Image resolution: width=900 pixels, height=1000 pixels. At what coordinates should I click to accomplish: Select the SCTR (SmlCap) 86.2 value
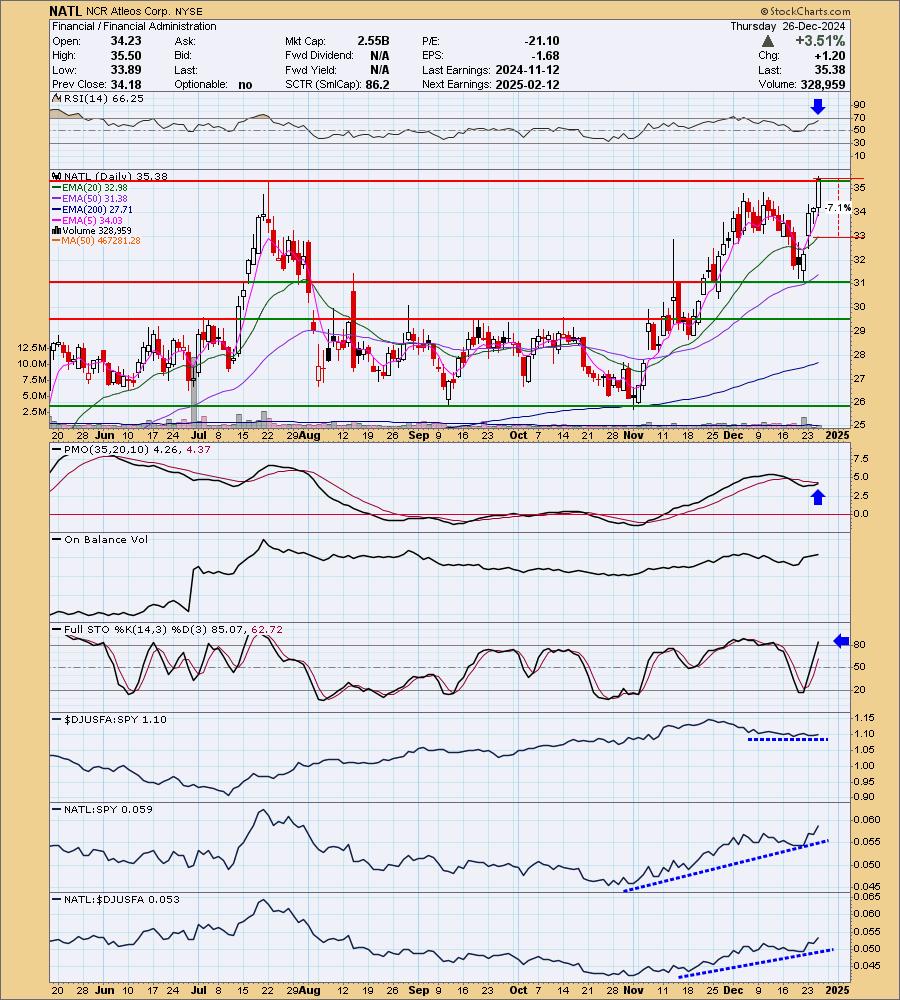coord(377,85)
